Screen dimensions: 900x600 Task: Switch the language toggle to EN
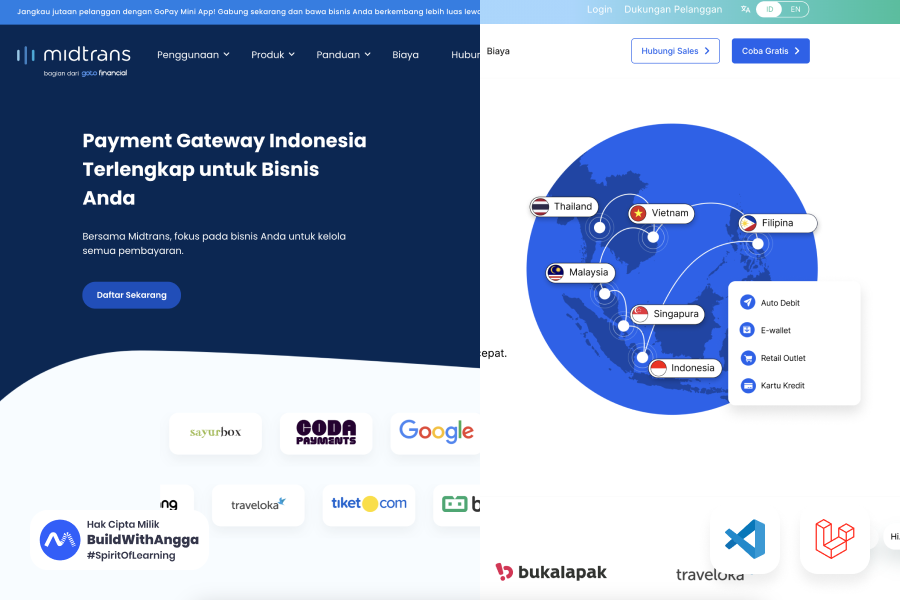tap(796, 8)
